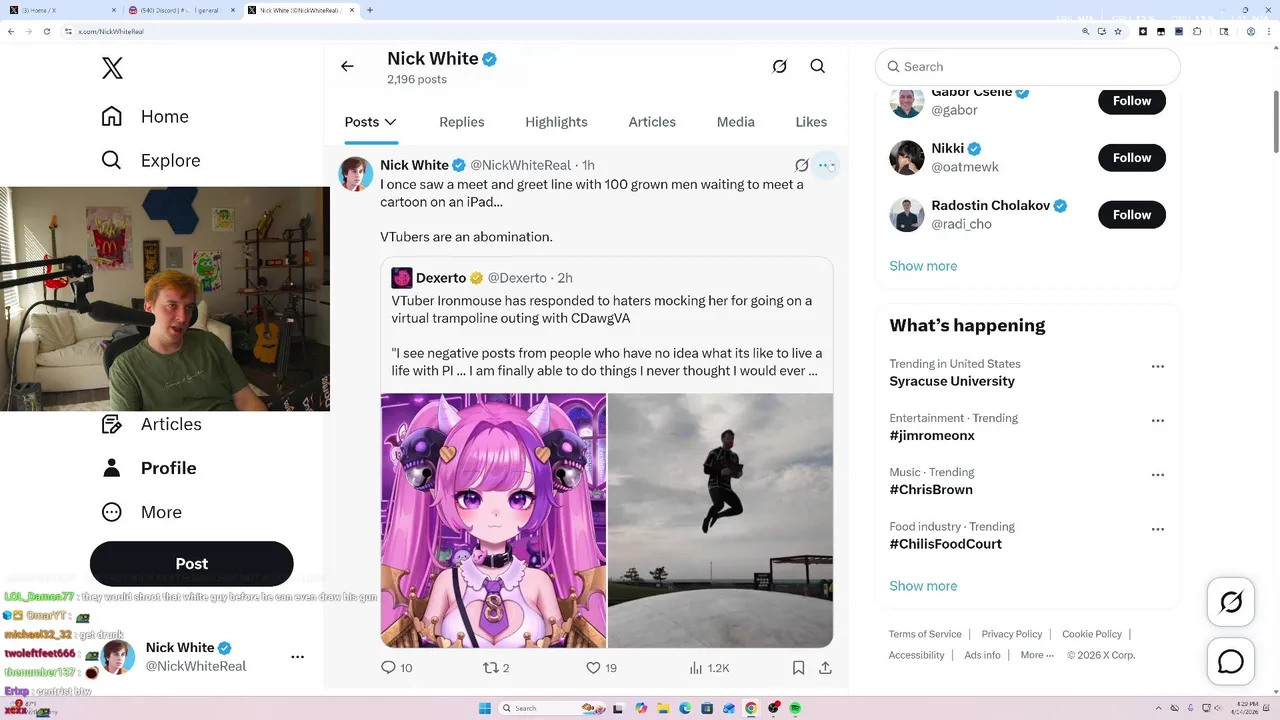The image size is (1280, 720).
Task: Click the Grok icon in profile header
Action: 780,66
